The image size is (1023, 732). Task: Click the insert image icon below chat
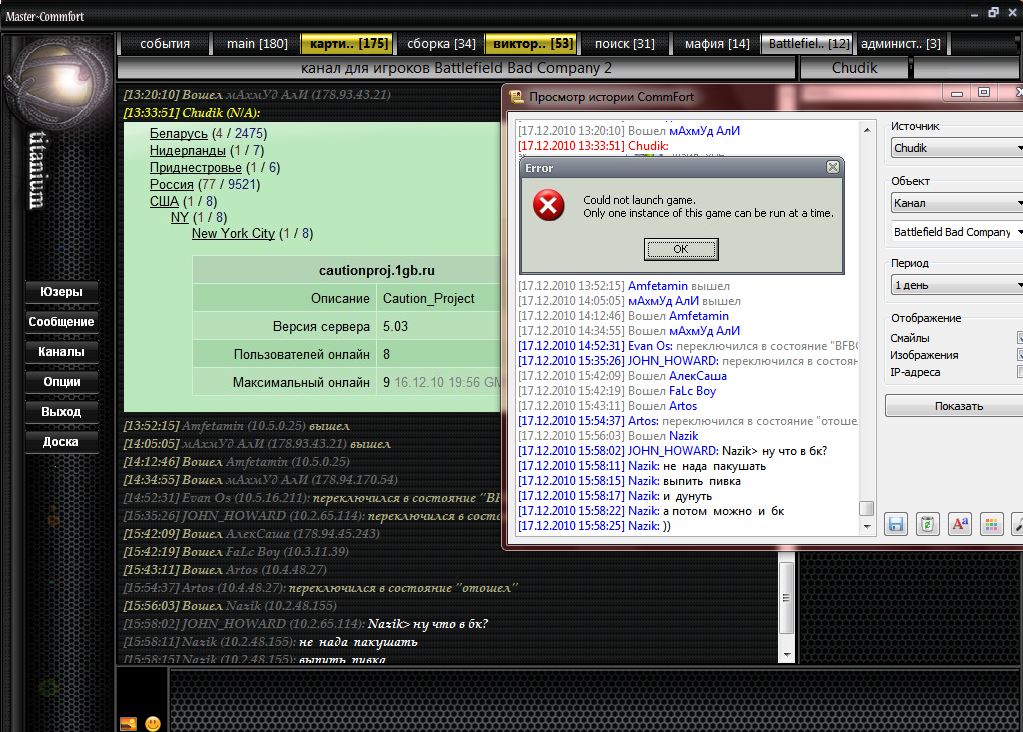pyautogui.click(x=128, y=723)
